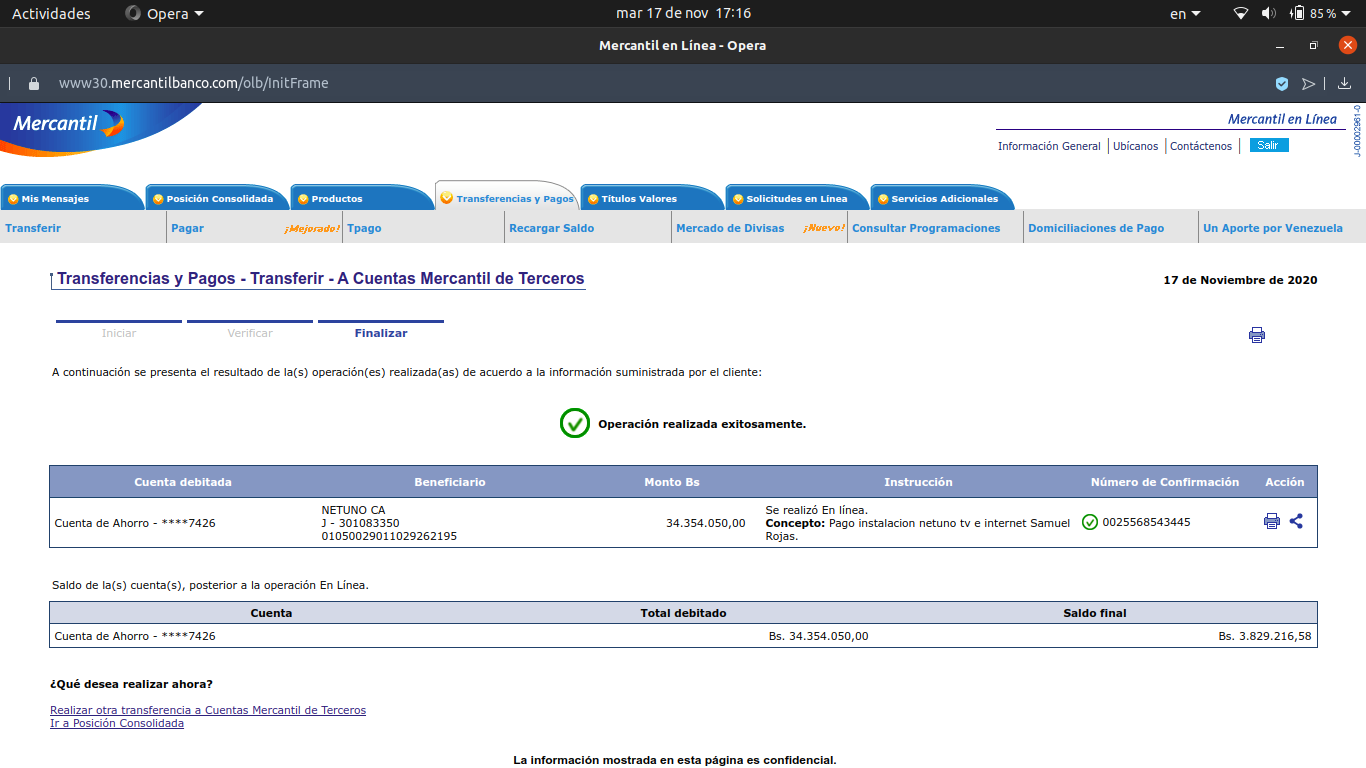
Task: Select Recargar Saldo in the submenu
Action: point(551,228)
